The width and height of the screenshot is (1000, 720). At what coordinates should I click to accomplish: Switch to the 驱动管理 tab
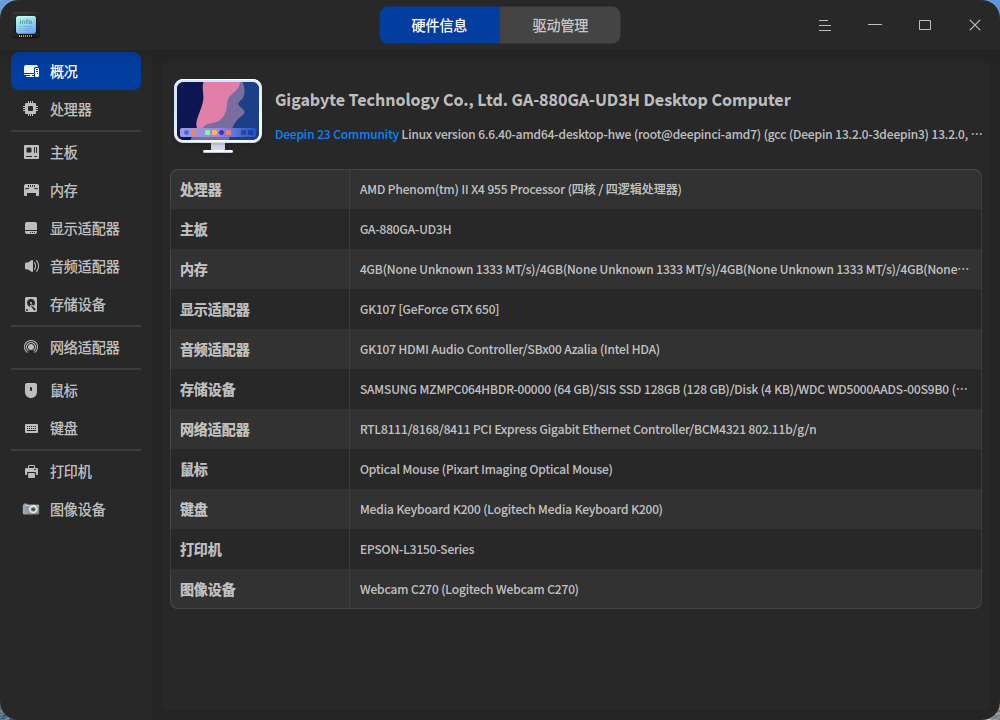point(560,26)
